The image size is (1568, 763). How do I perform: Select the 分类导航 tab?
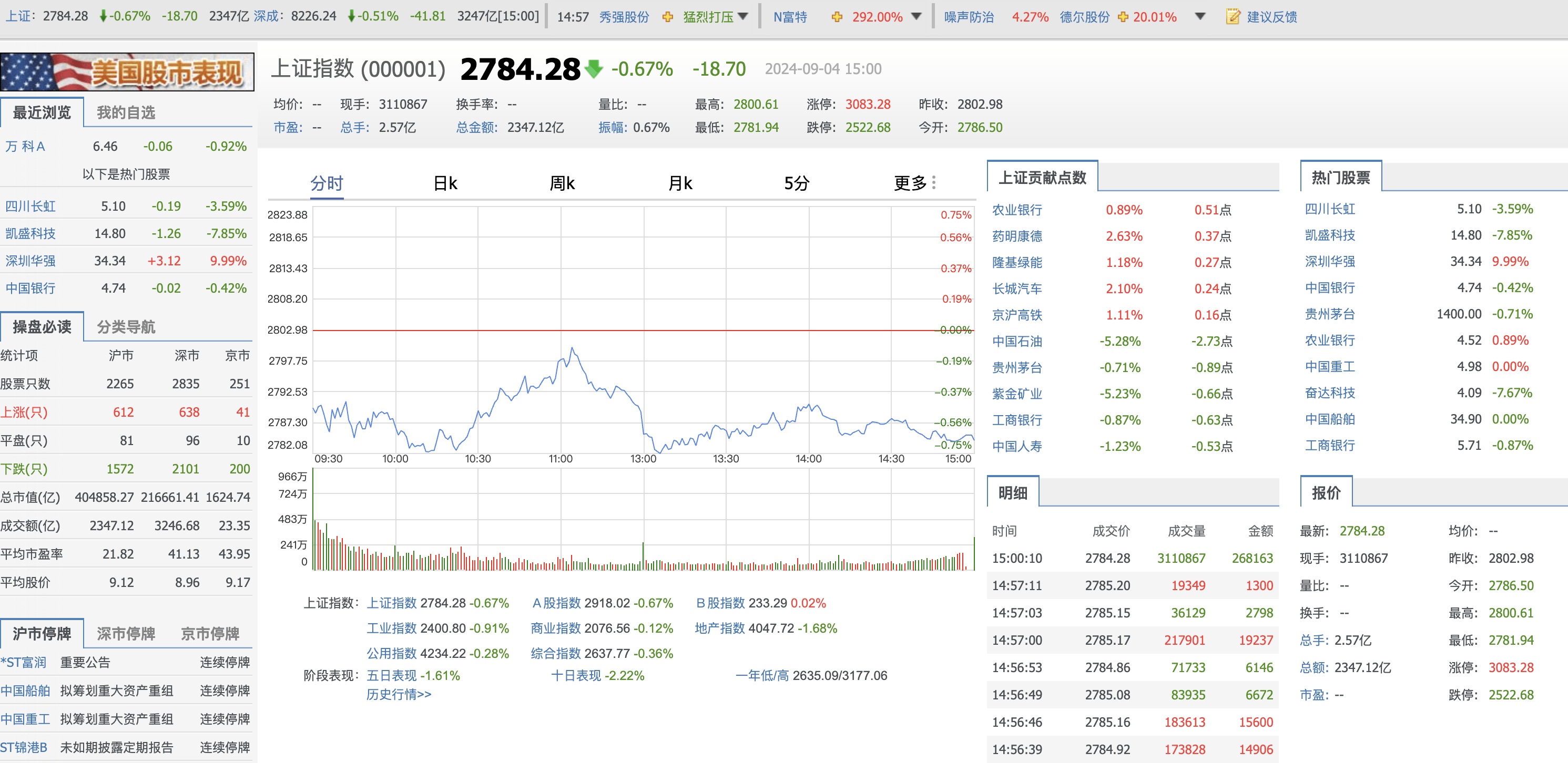coord(126,327)
